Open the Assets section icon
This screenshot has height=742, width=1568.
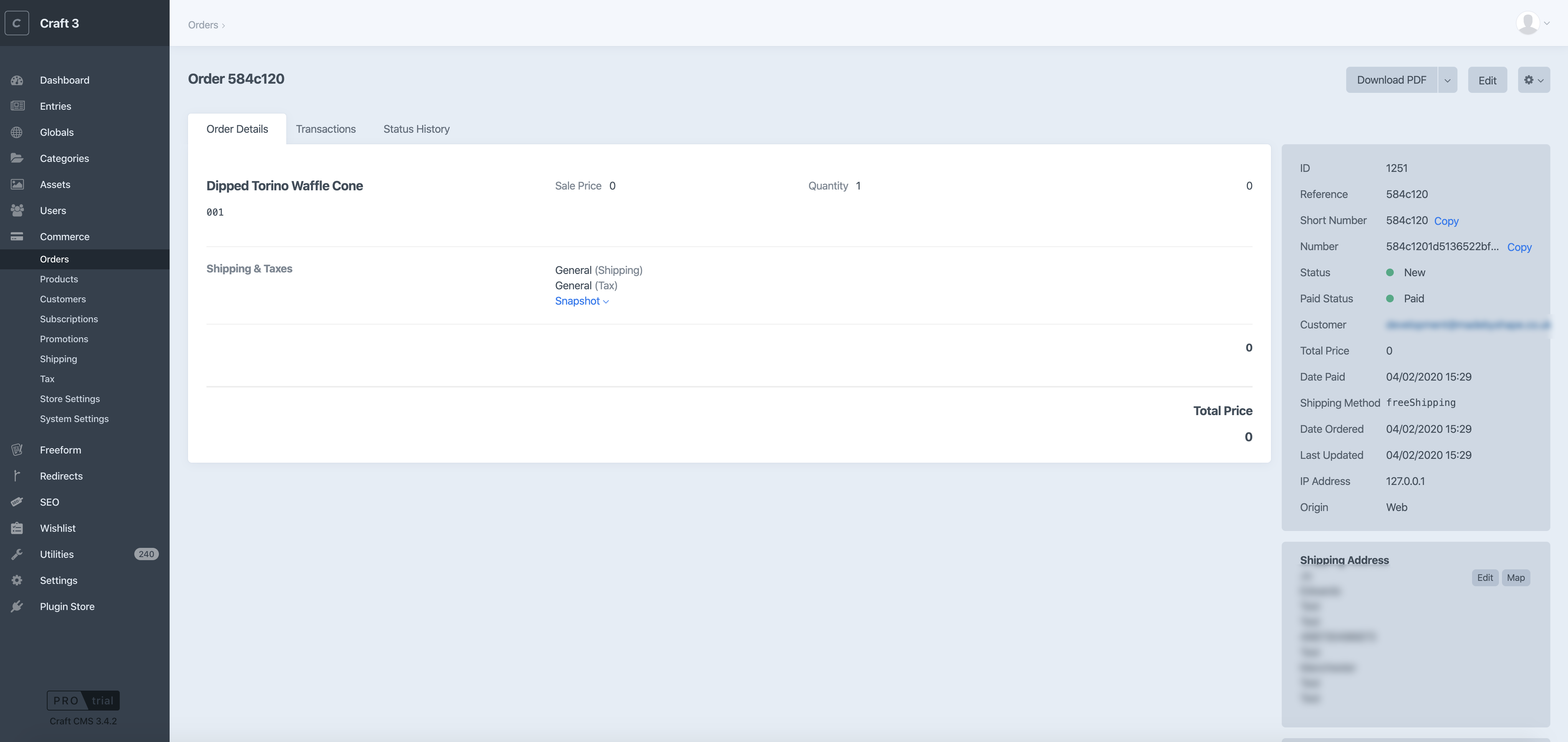pyautogui.click(x=17, y=184)
